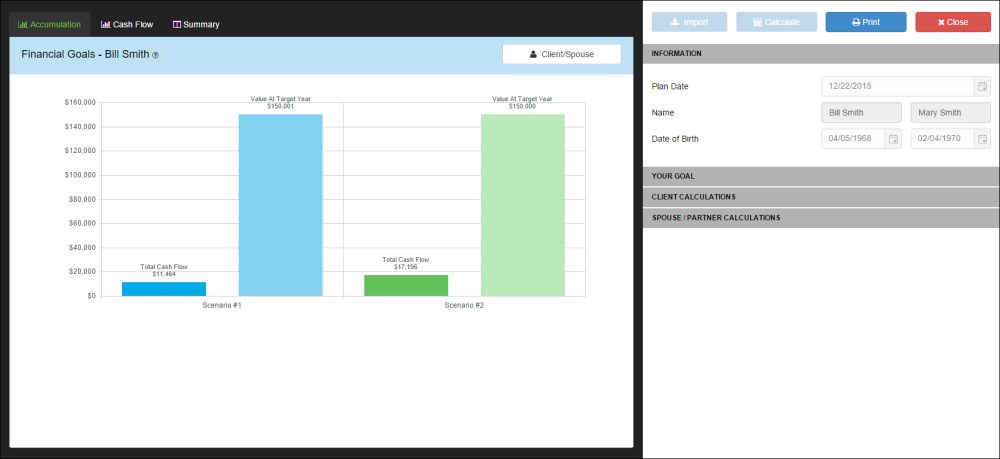Select Scenario #1 light blue target value bar
This screenshot has width=1000, height=459.
(281, 205)
